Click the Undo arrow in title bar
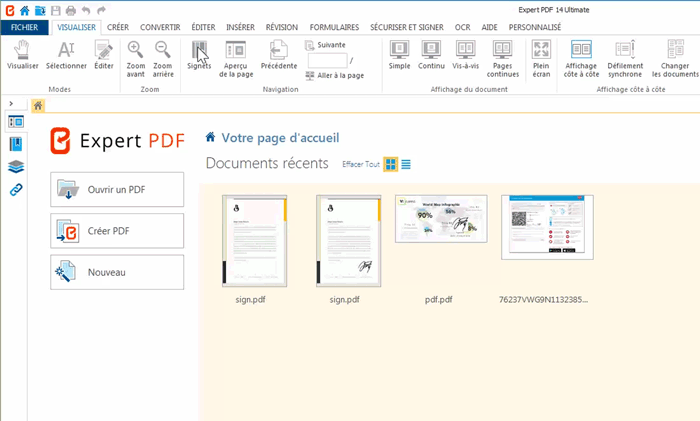Image resolution: width=700 pixels, height=421 pixels. (86, 10)
